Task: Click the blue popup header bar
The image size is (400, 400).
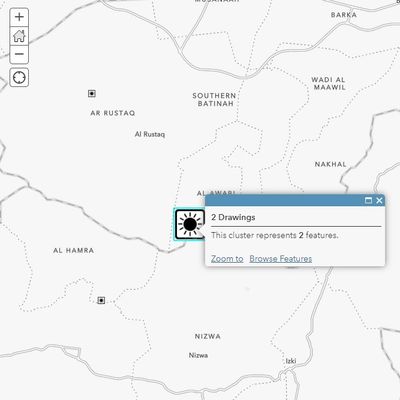Action: point(295,200)
